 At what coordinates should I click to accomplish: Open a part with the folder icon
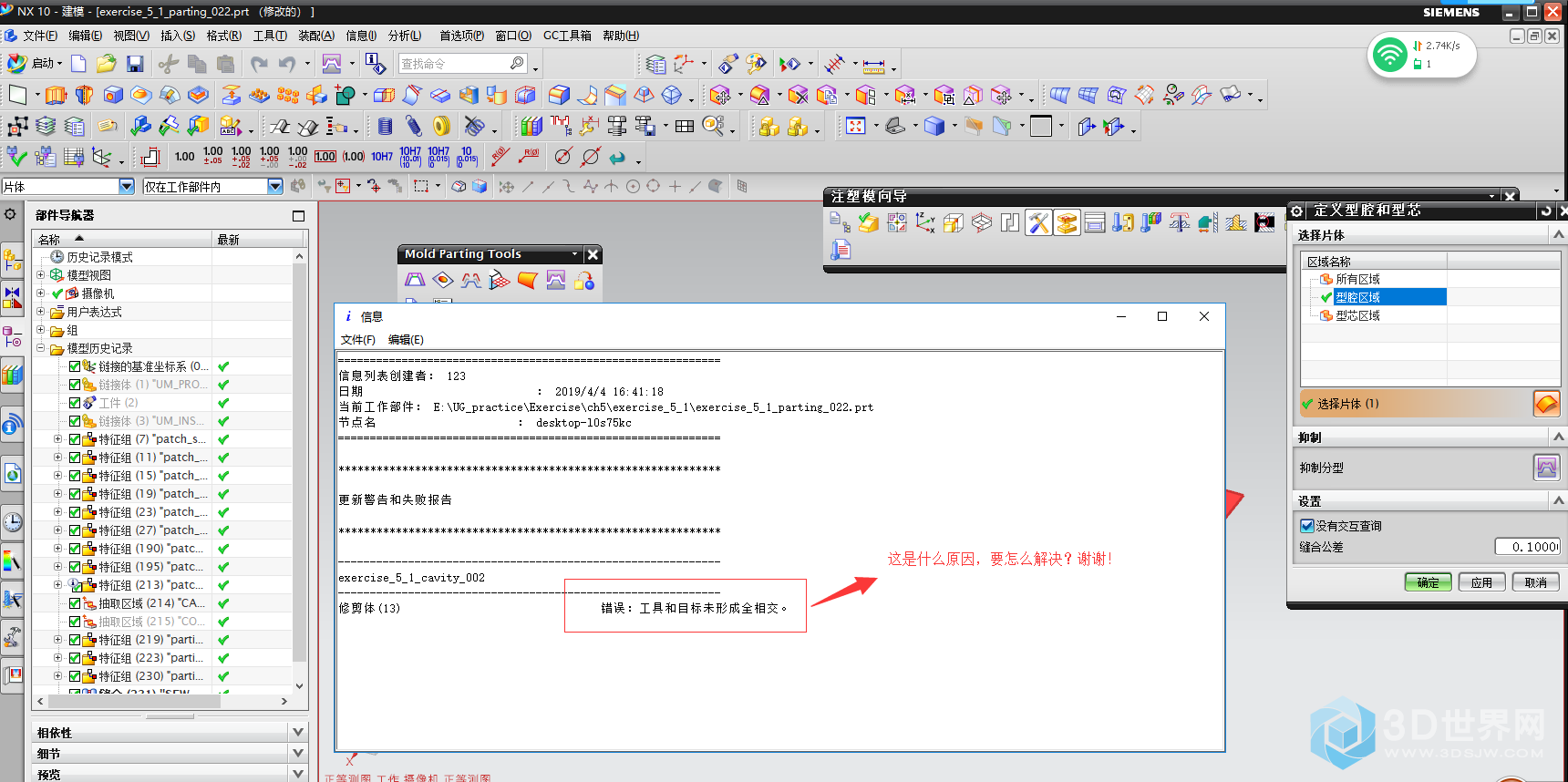pyautogui.click(x=107, y=64)
